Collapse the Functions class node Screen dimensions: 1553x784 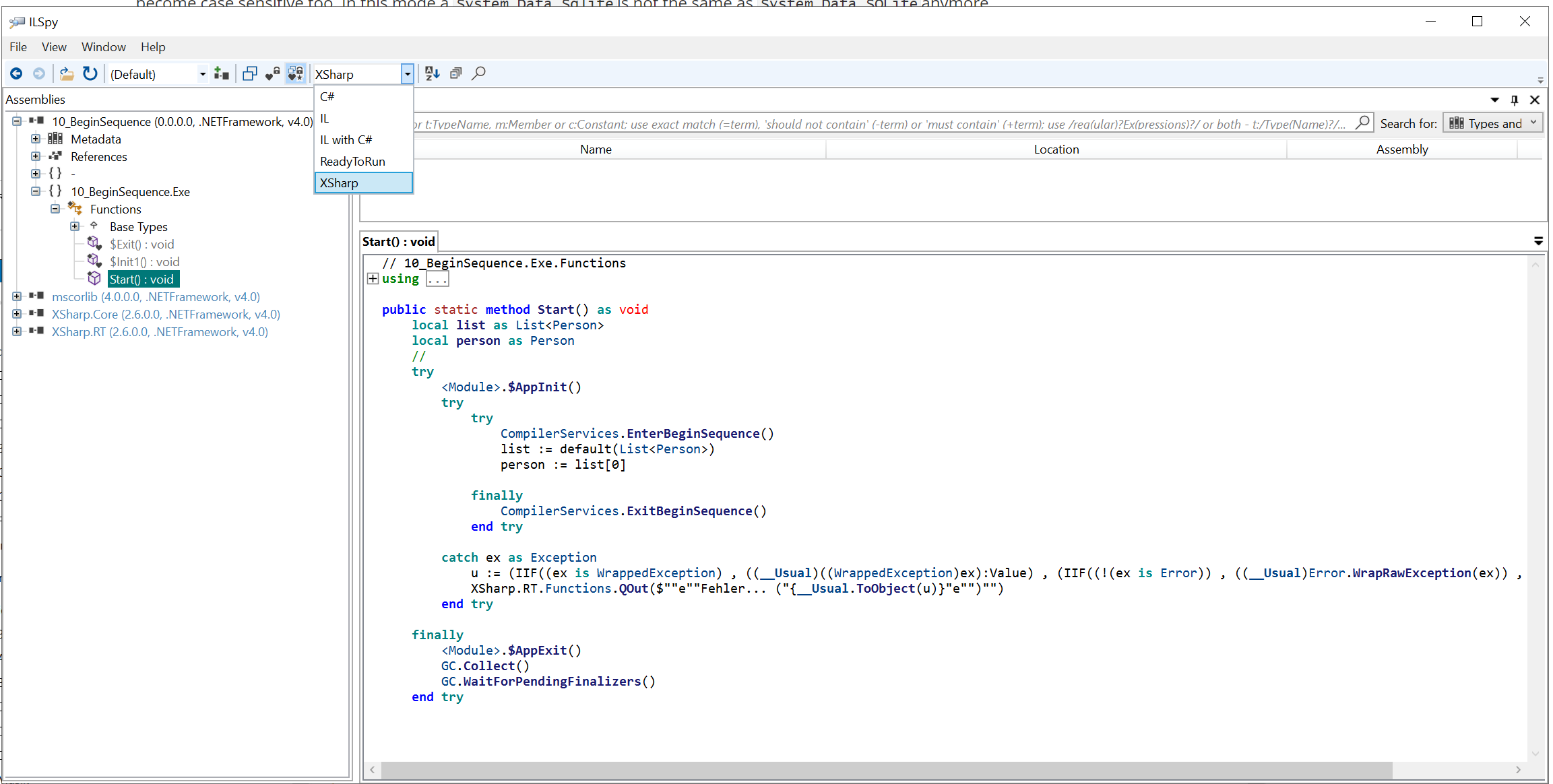tap(55, 209)
